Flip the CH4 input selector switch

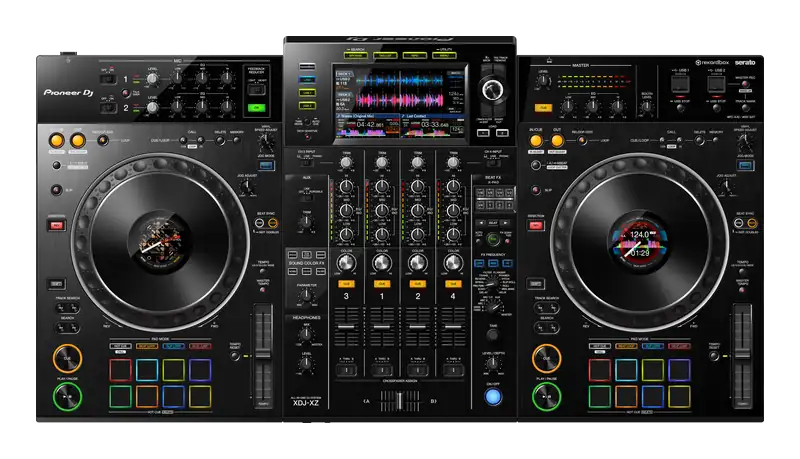pos(493,162)
